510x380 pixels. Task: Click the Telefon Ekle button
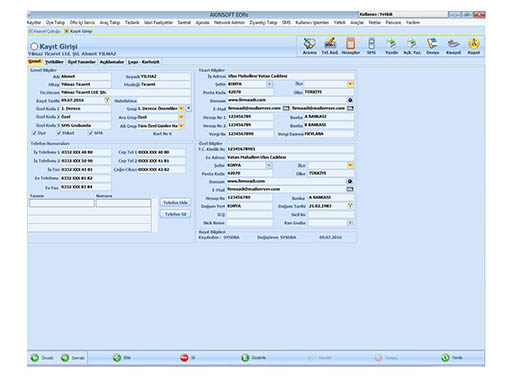175,203
